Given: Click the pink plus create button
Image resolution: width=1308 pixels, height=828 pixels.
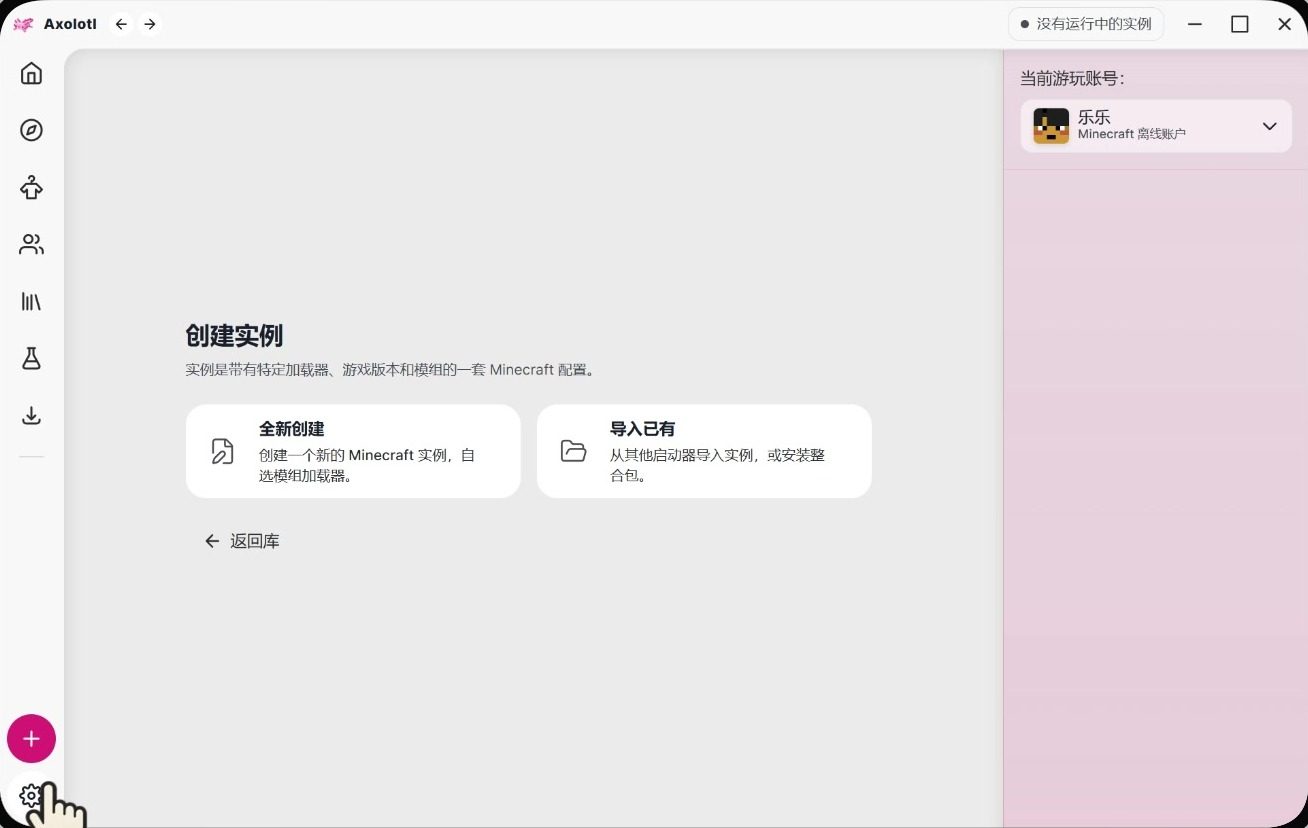Looking at the screenshot, I should click(31, 739).
